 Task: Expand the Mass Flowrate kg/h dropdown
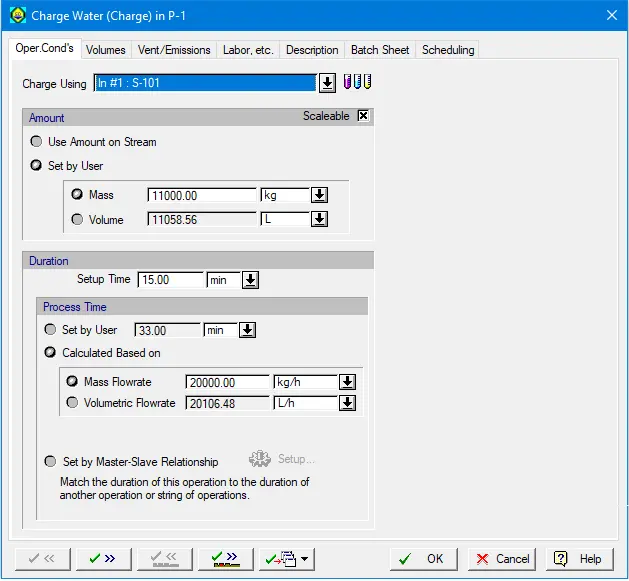tap(347, 382)
